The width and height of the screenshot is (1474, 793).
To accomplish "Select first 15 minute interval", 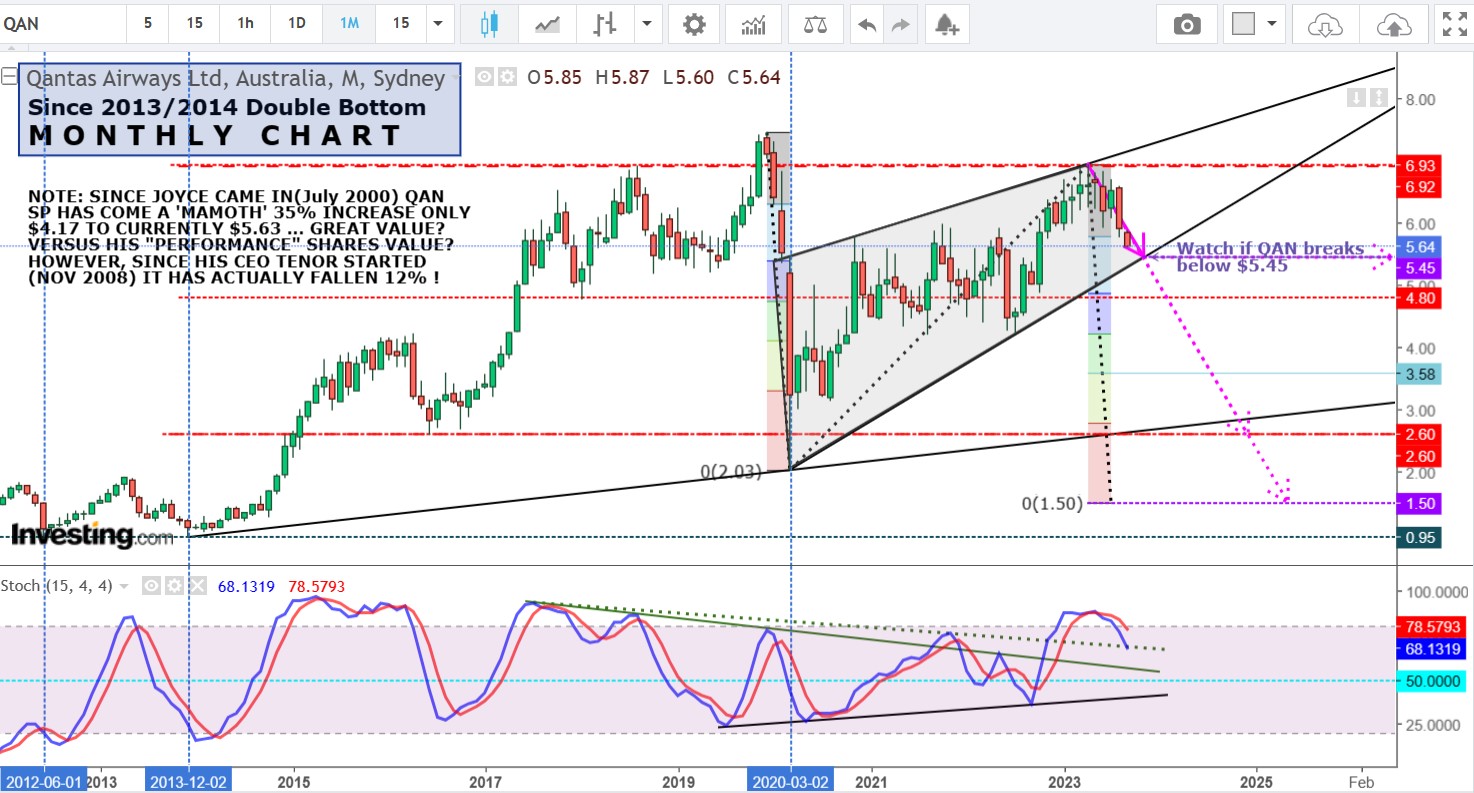I will click(x=194, y=23).
